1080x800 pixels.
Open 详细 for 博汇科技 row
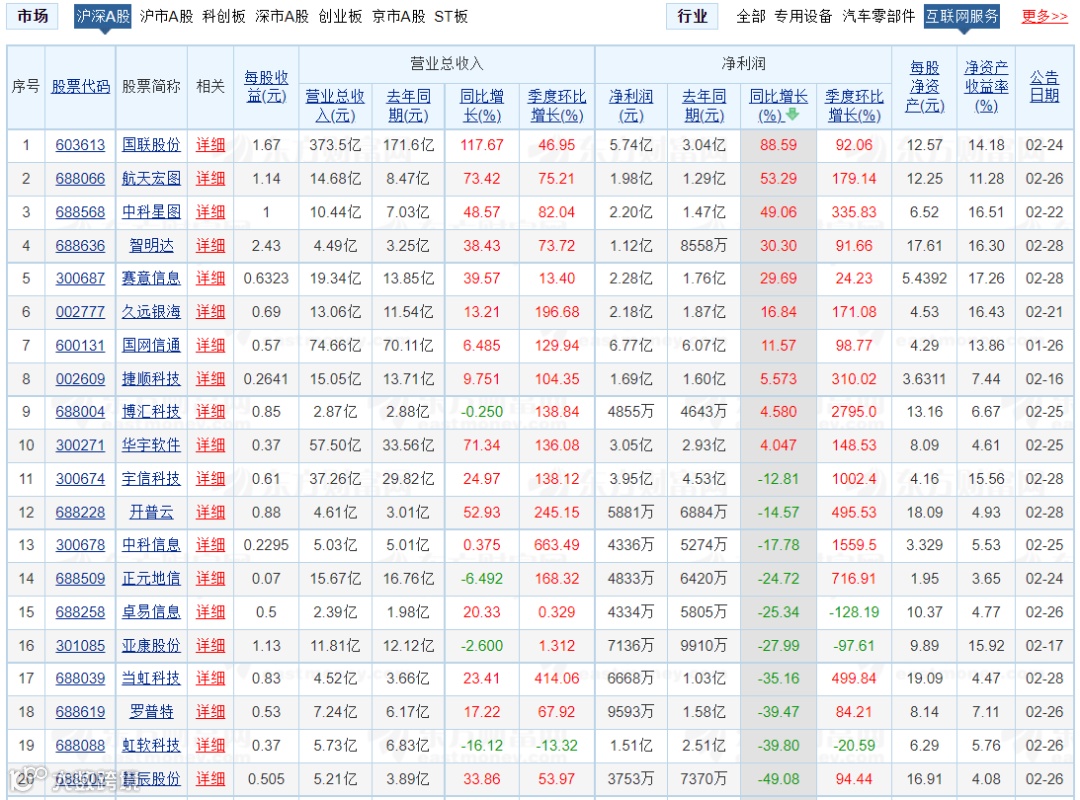coord(210,411)
